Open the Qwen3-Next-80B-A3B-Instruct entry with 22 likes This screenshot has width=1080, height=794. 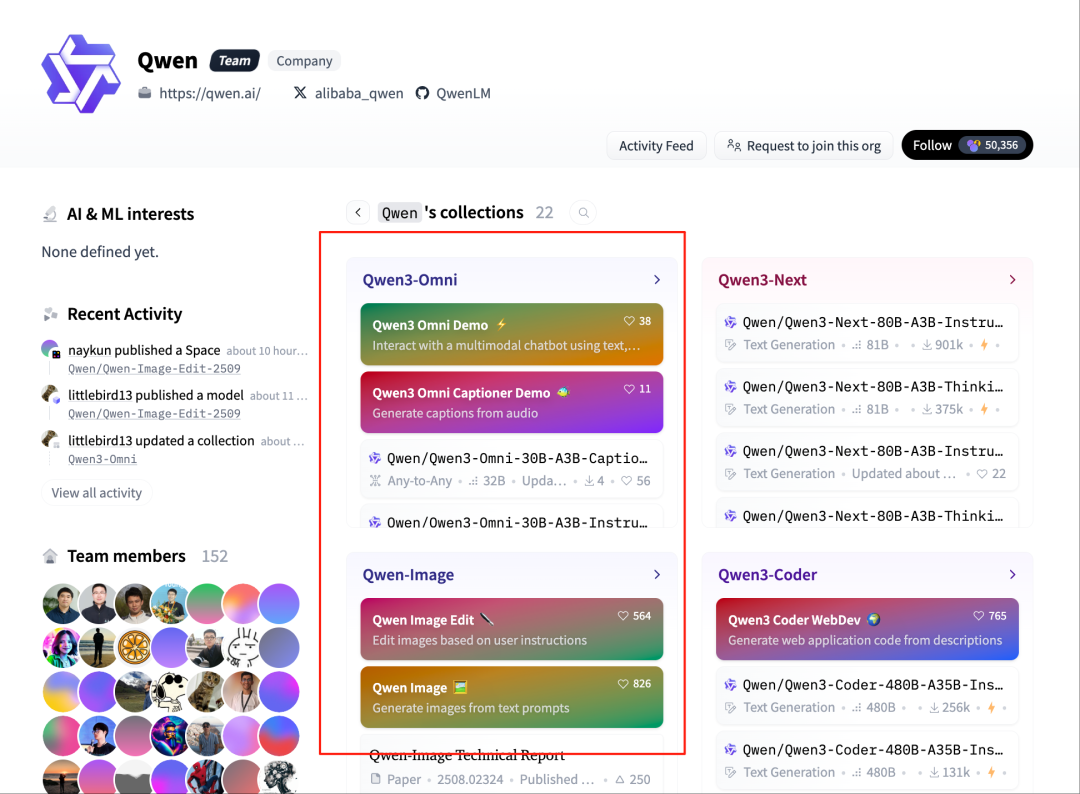867,462
